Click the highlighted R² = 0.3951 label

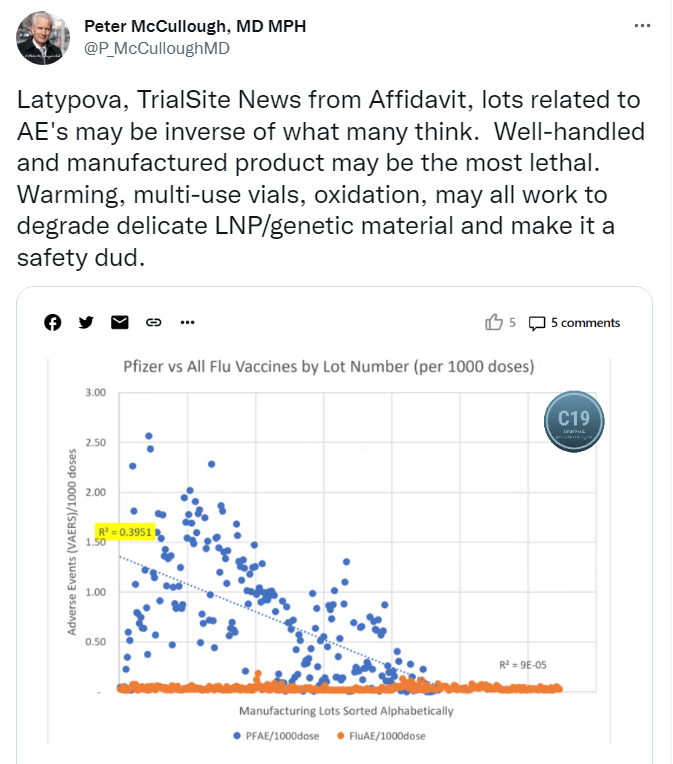124,531
